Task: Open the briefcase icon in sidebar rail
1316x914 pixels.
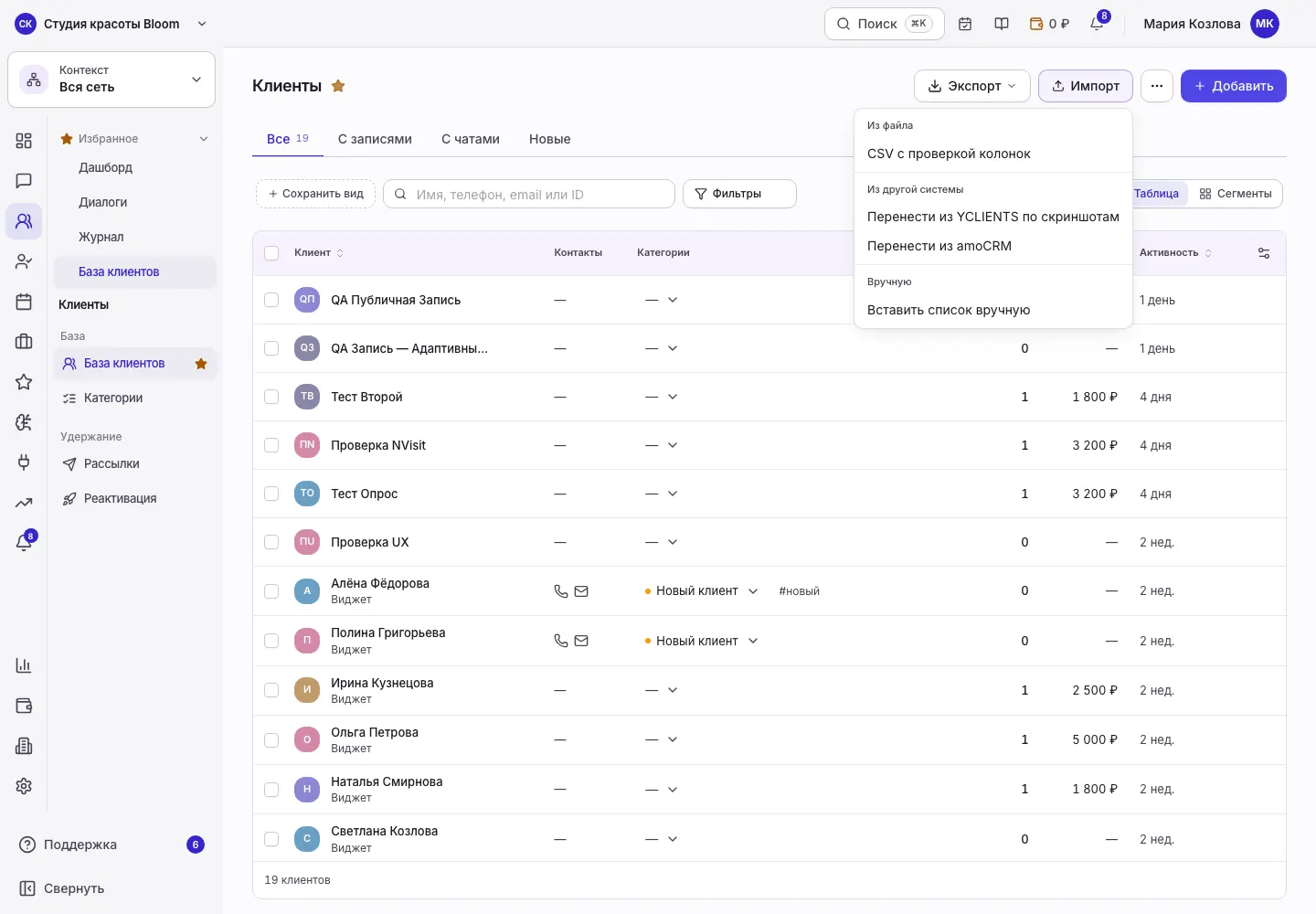Action: tap(24, 342)
